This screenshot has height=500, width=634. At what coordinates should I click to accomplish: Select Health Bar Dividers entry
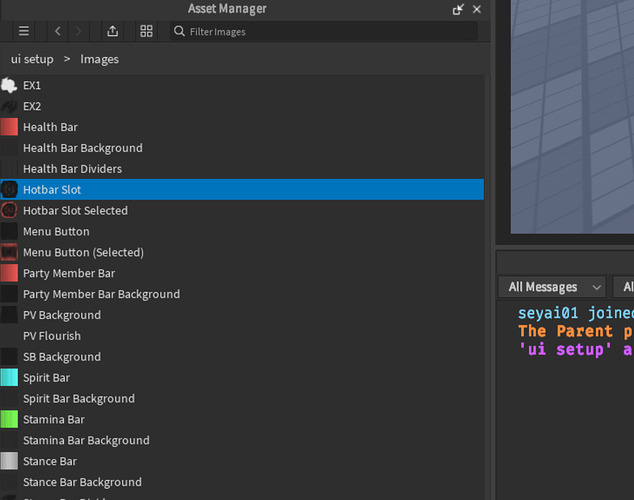(x=72, y=169)
